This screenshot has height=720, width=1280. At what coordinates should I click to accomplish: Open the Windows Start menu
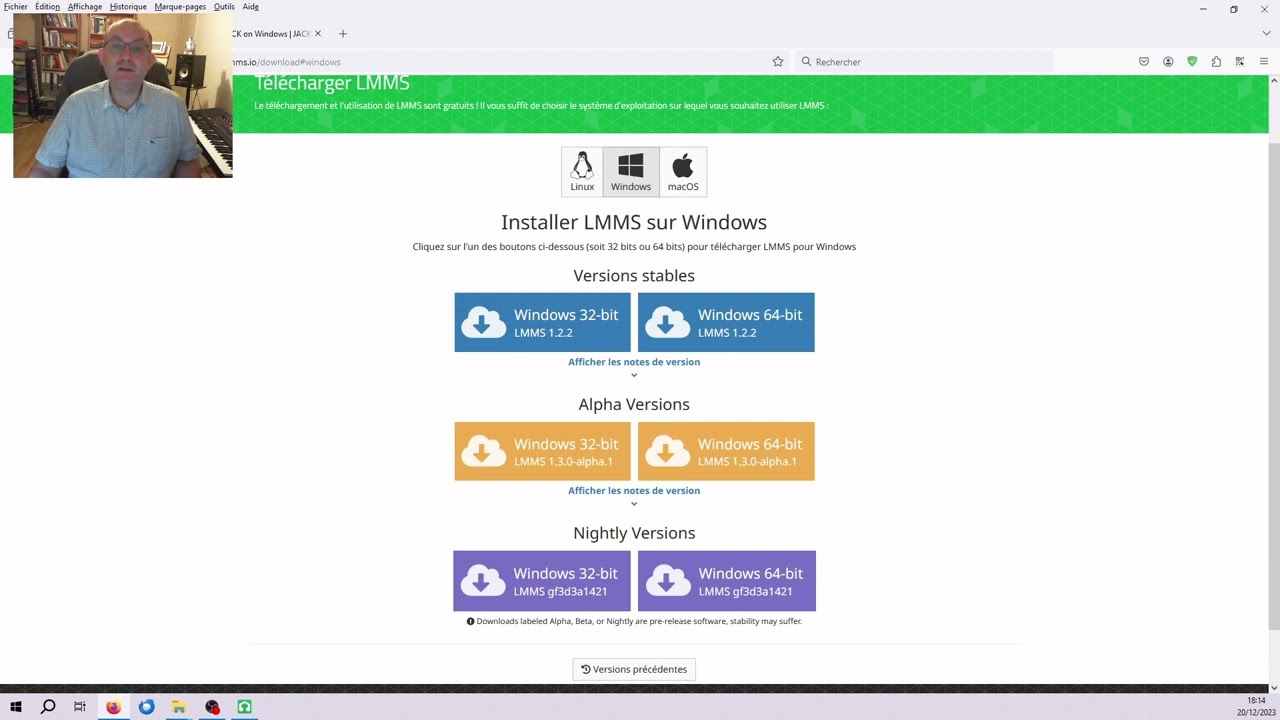(x=16, y=707)
